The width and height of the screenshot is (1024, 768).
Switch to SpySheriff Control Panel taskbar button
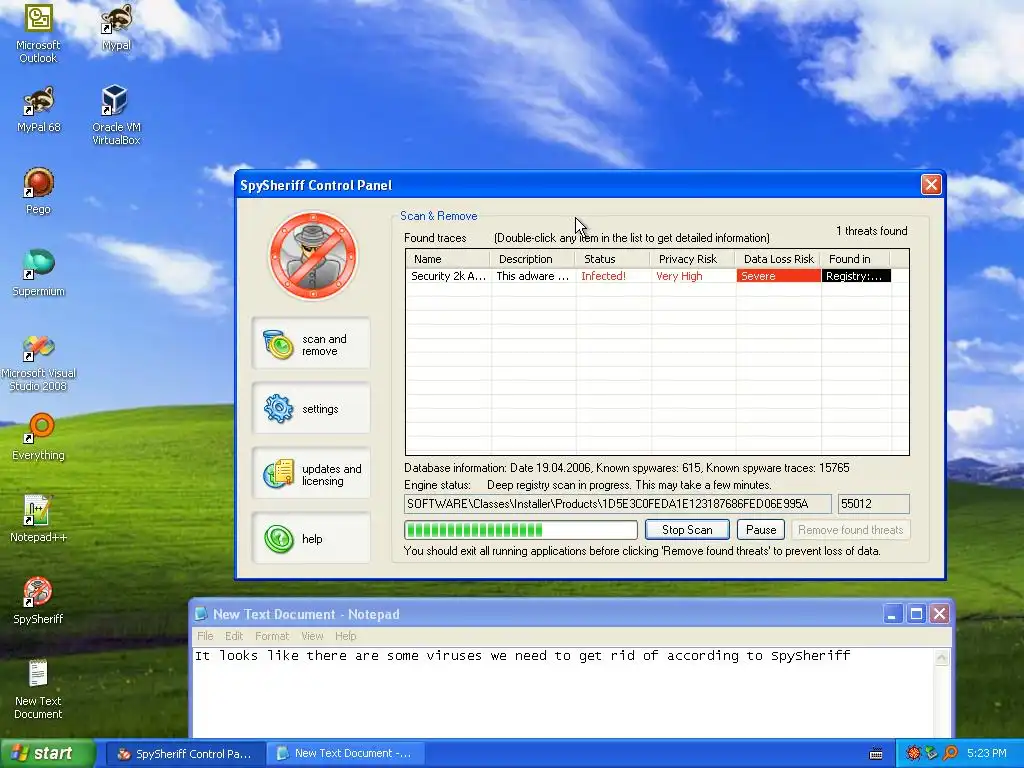[186, 754]
